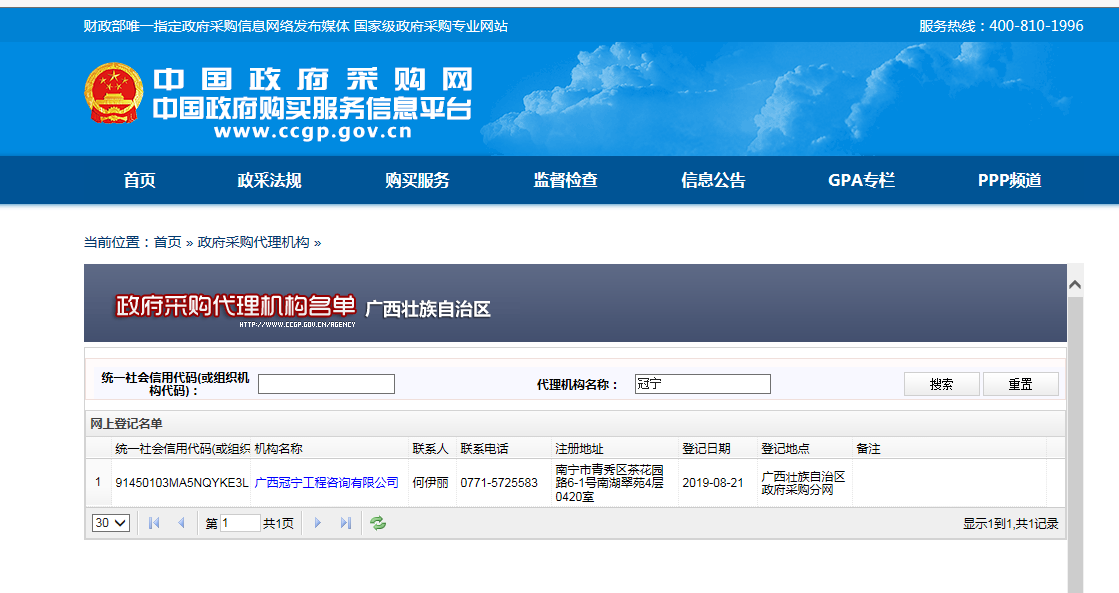
Task: Click 联系人 column header
Action: pyautogui.click(x=430, y=449)
